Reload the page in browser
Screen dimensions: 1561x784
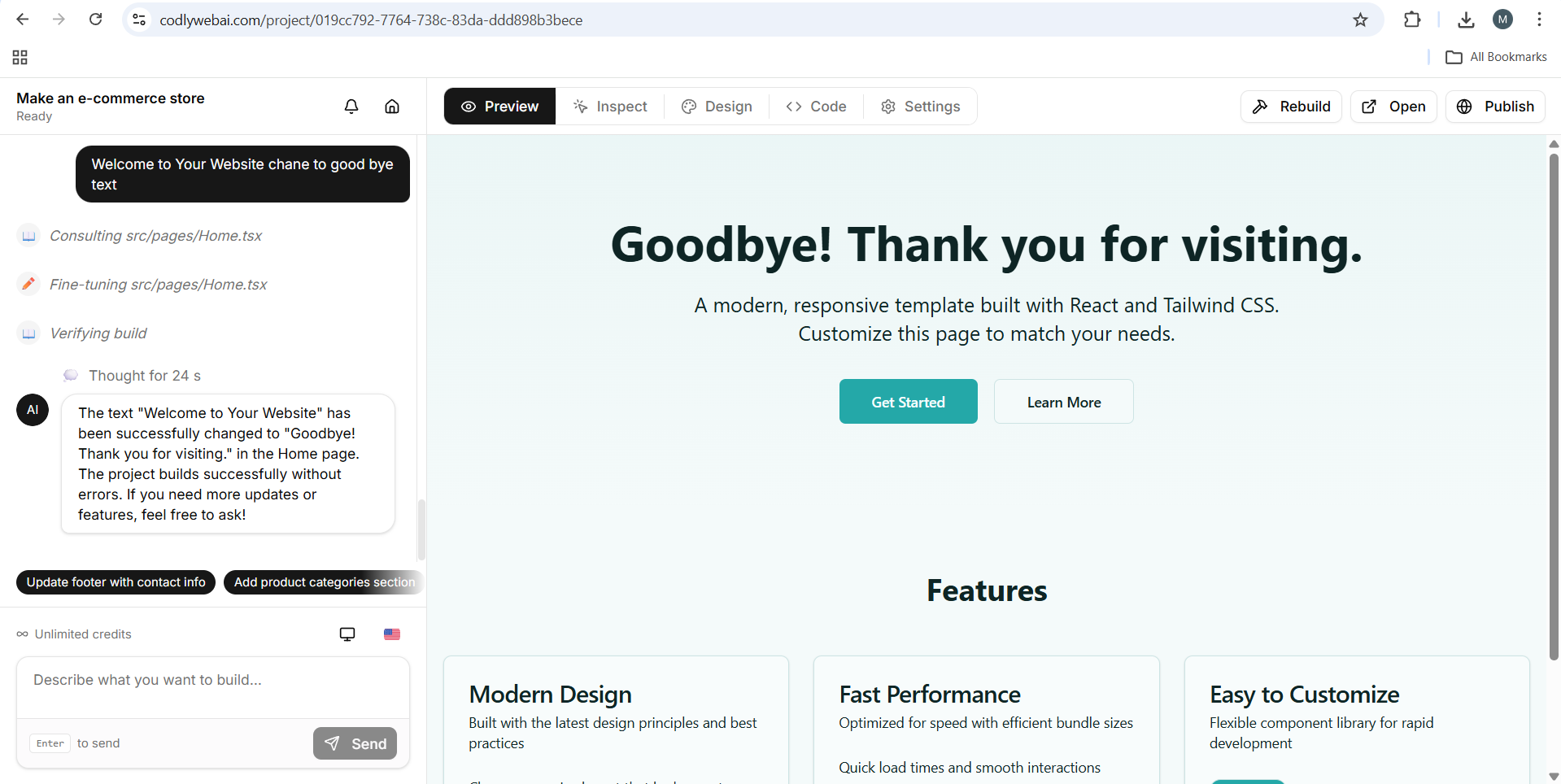[95, 20]
